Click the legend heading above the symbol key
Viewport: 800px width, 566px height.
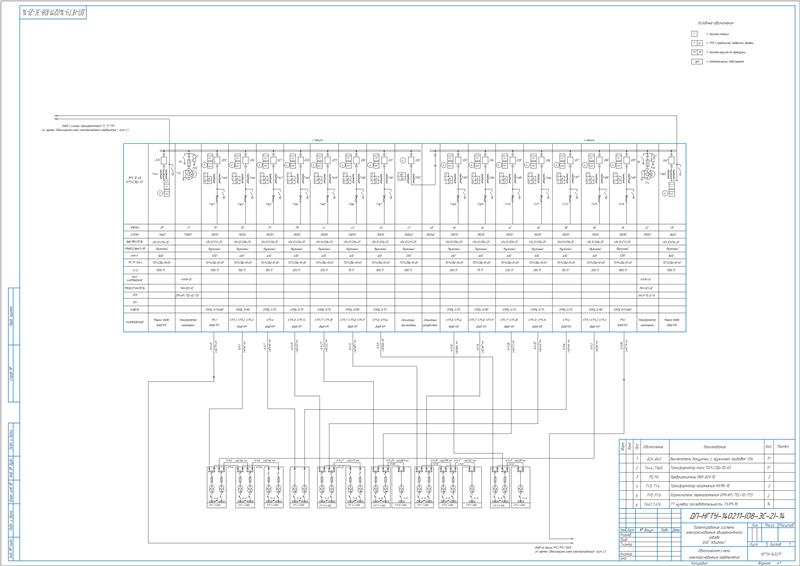[716, 23]
